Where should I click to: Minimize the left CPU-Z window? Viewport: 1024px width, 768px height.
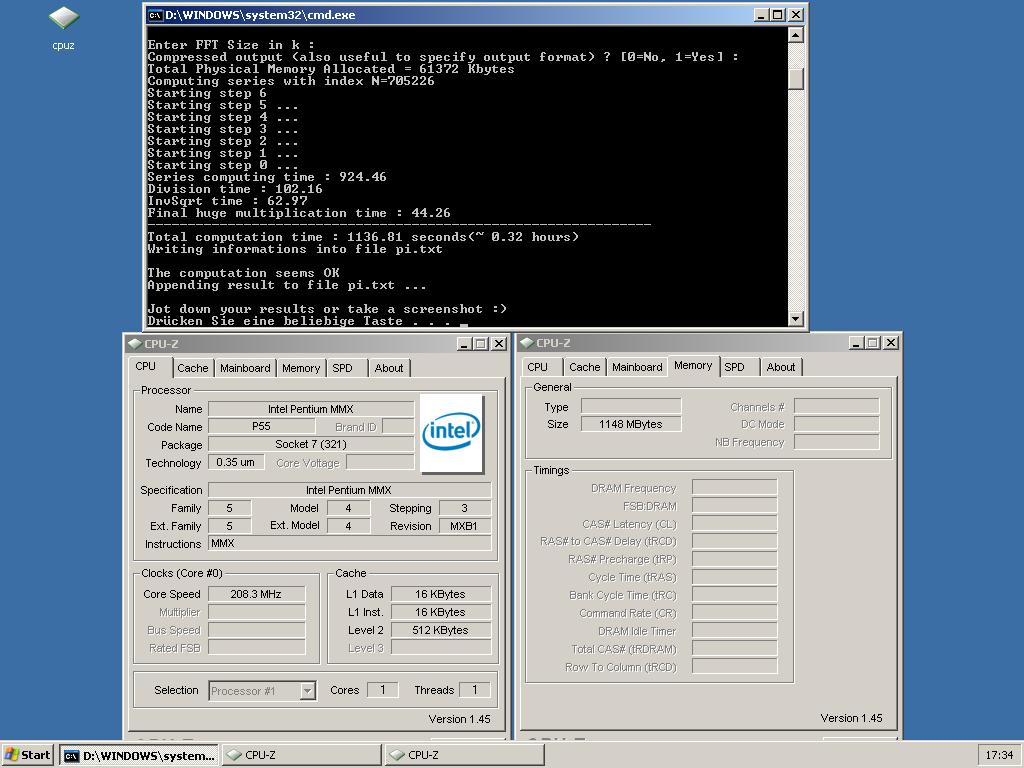coord(464,344)
